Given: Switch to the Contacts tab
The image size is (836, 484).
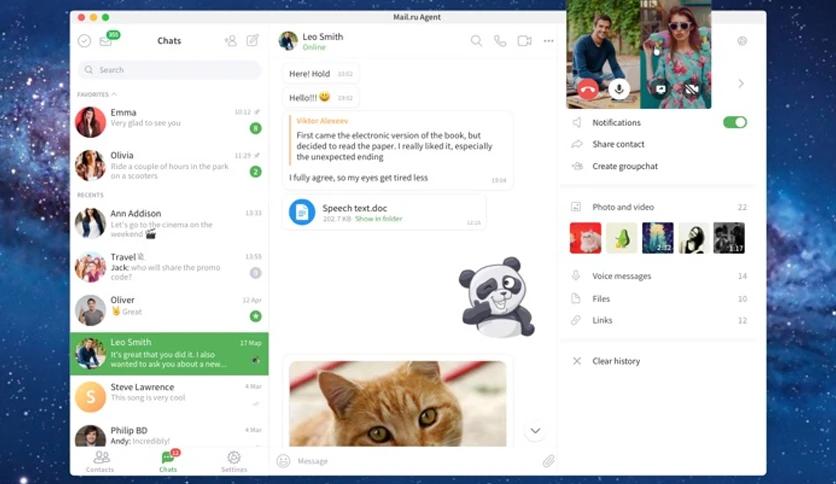Looking at the screenshot, I should [100, 461].
